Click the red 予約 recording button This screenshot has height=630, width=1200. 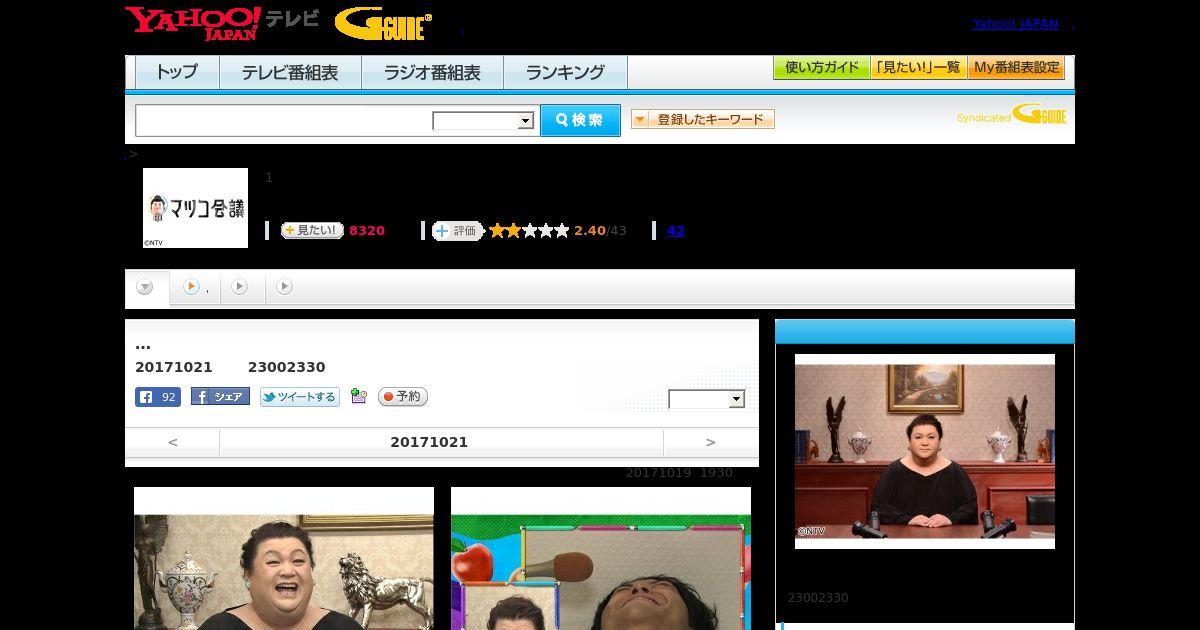(x=403, y=397)
